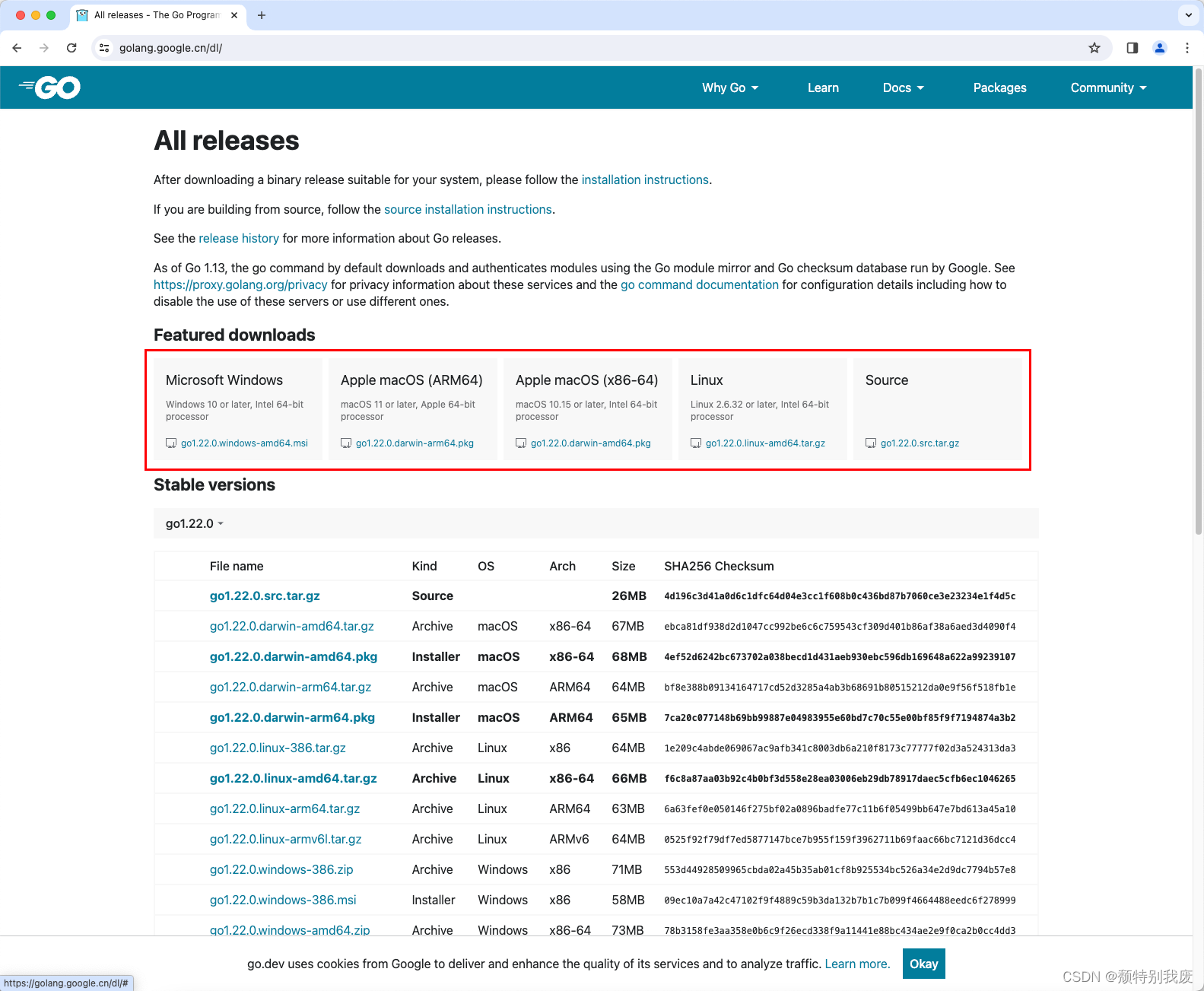Open the Packages page
Image resolution: width=1204 pixels, height=991 pixels.
999,87
